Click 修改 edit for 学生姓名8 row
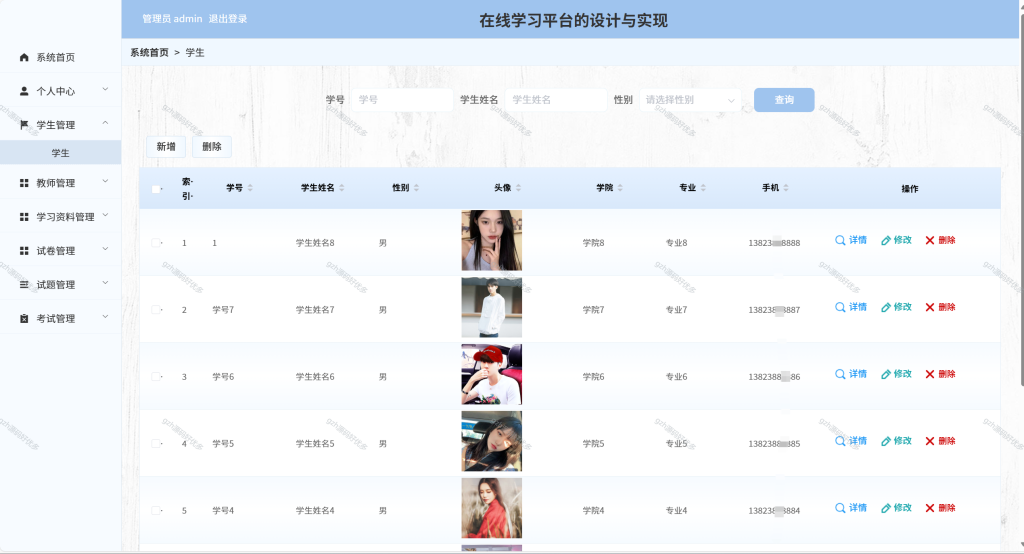 click(896, 240)
